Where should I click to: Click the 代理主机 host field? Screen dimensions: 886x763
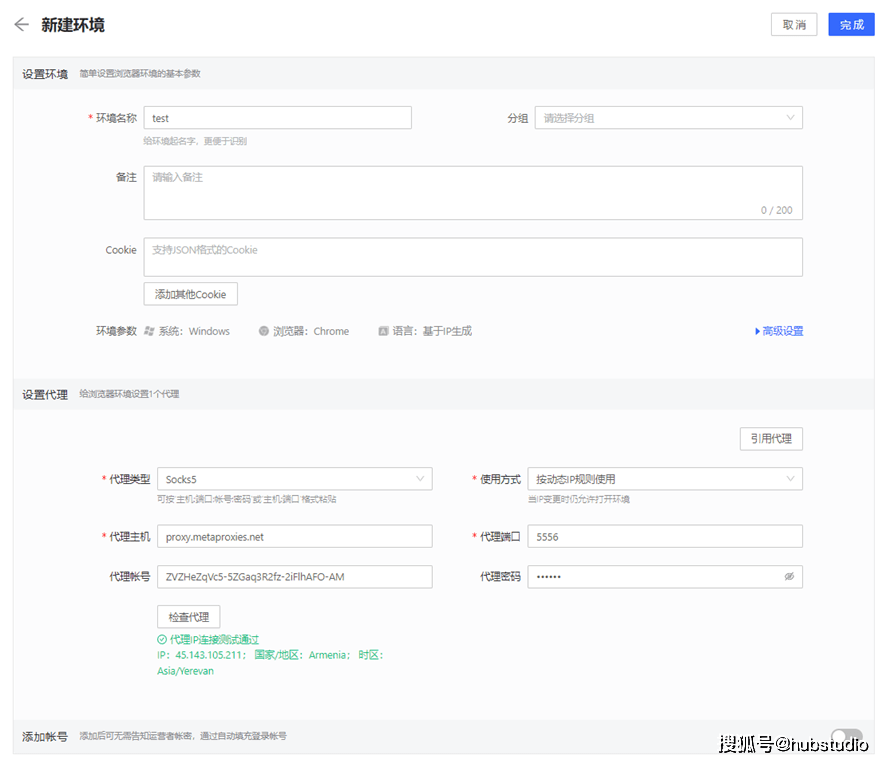coord(294,537)
